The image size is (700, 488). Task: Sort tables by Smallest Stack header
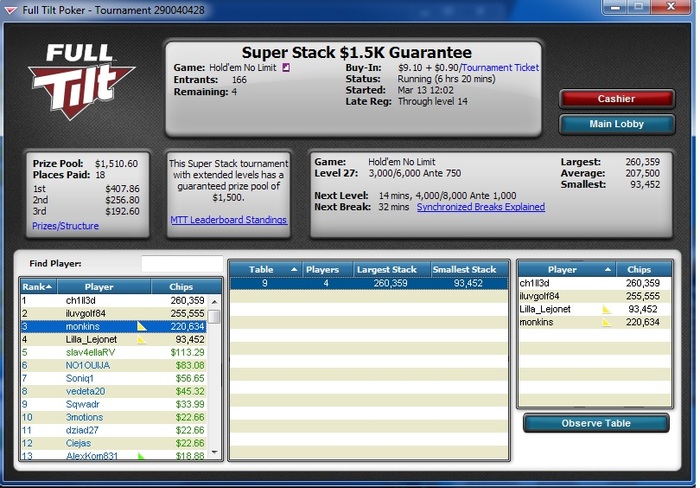point(469,270)
